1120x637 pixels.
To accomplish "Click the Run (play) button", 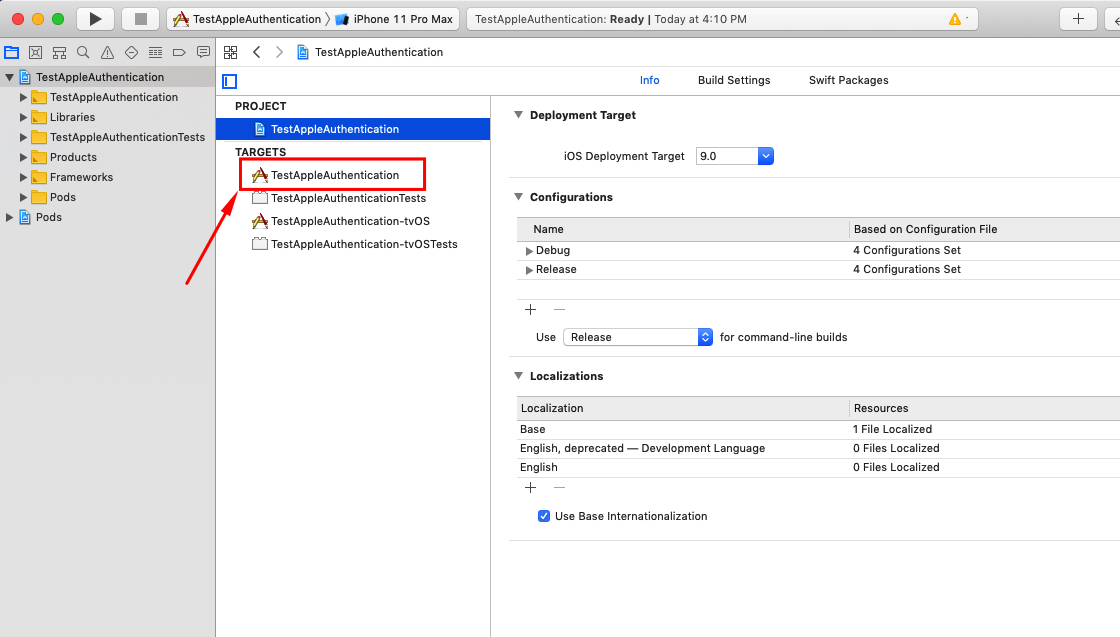I will [95, 19].
